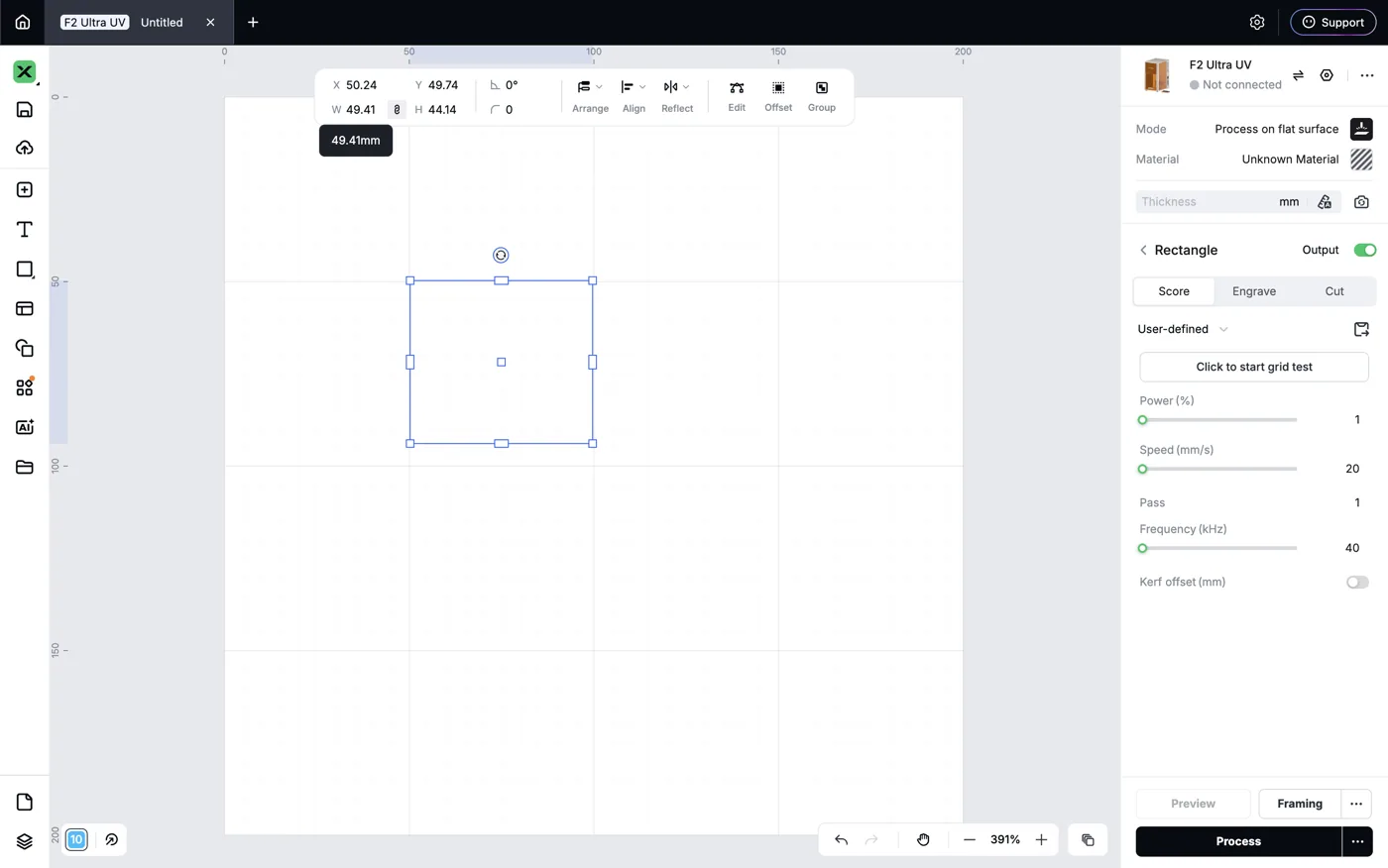Click to start grid test
Image resolution: width=1388 pixels, height=868 pixels.
coord(1254,367)
